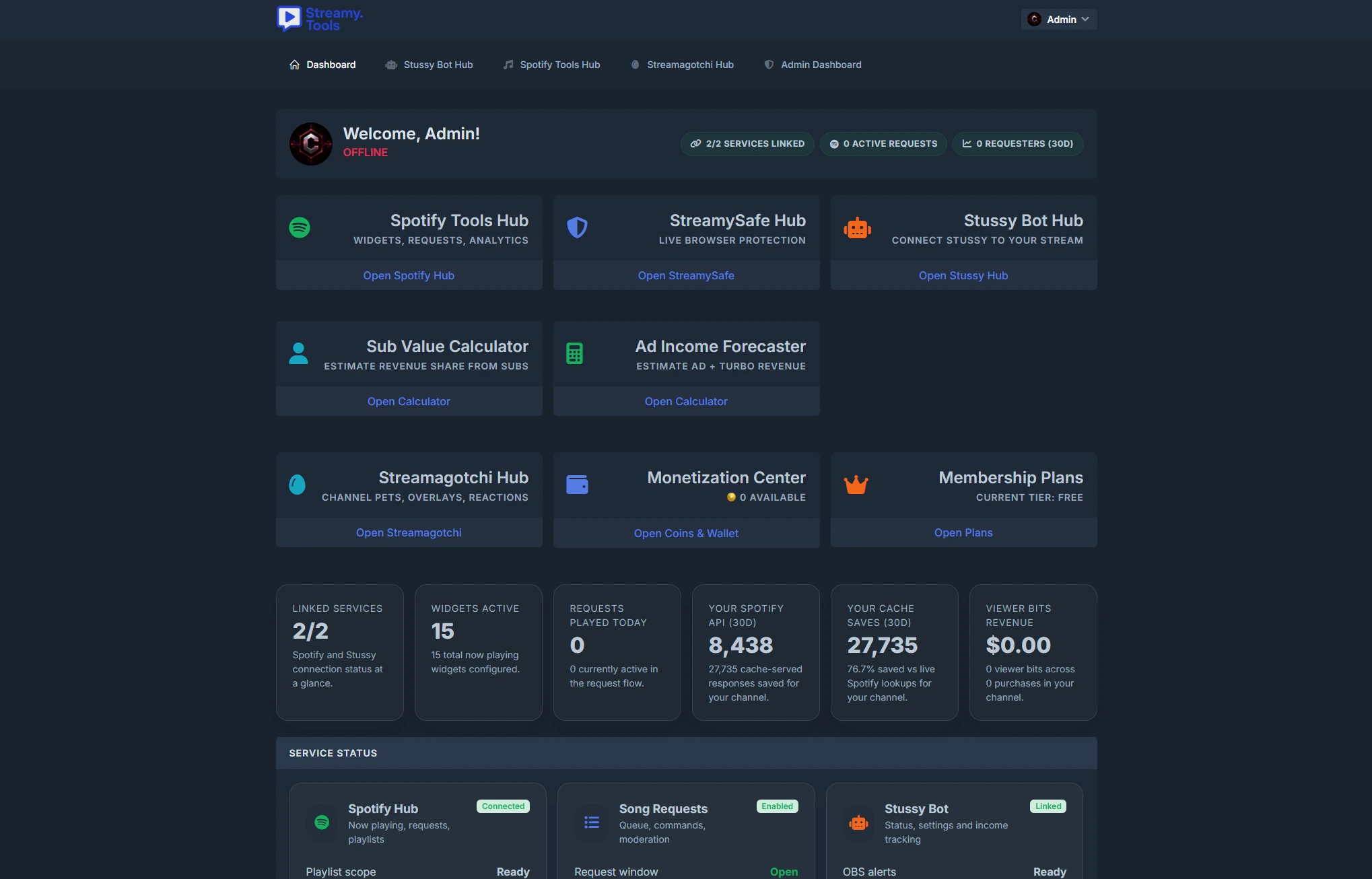The height and width of the screenshot is (879, 1372).
Task: Click the OFFLINE status label
Action: (x=366, y=153)
